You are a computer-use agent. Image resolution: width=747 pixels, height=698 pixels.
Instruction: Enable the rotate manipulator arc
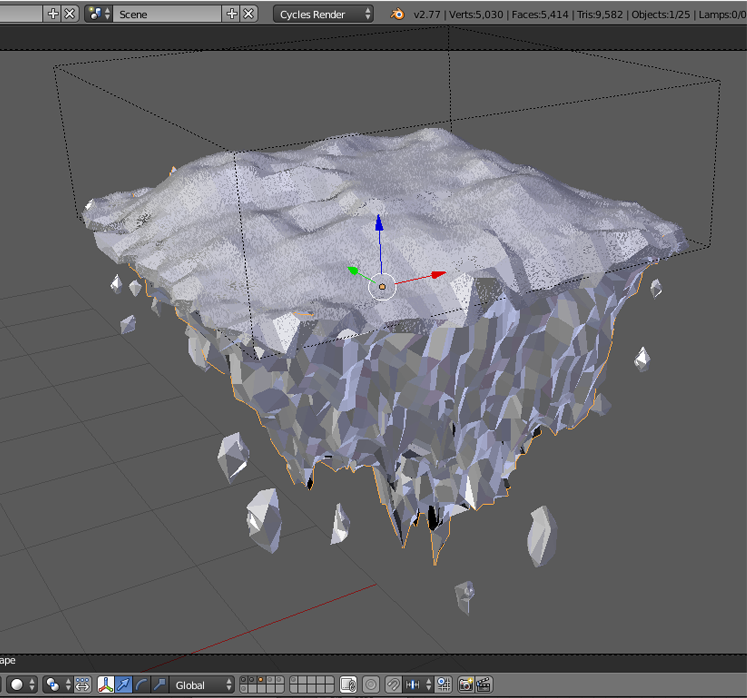point(141,685)
